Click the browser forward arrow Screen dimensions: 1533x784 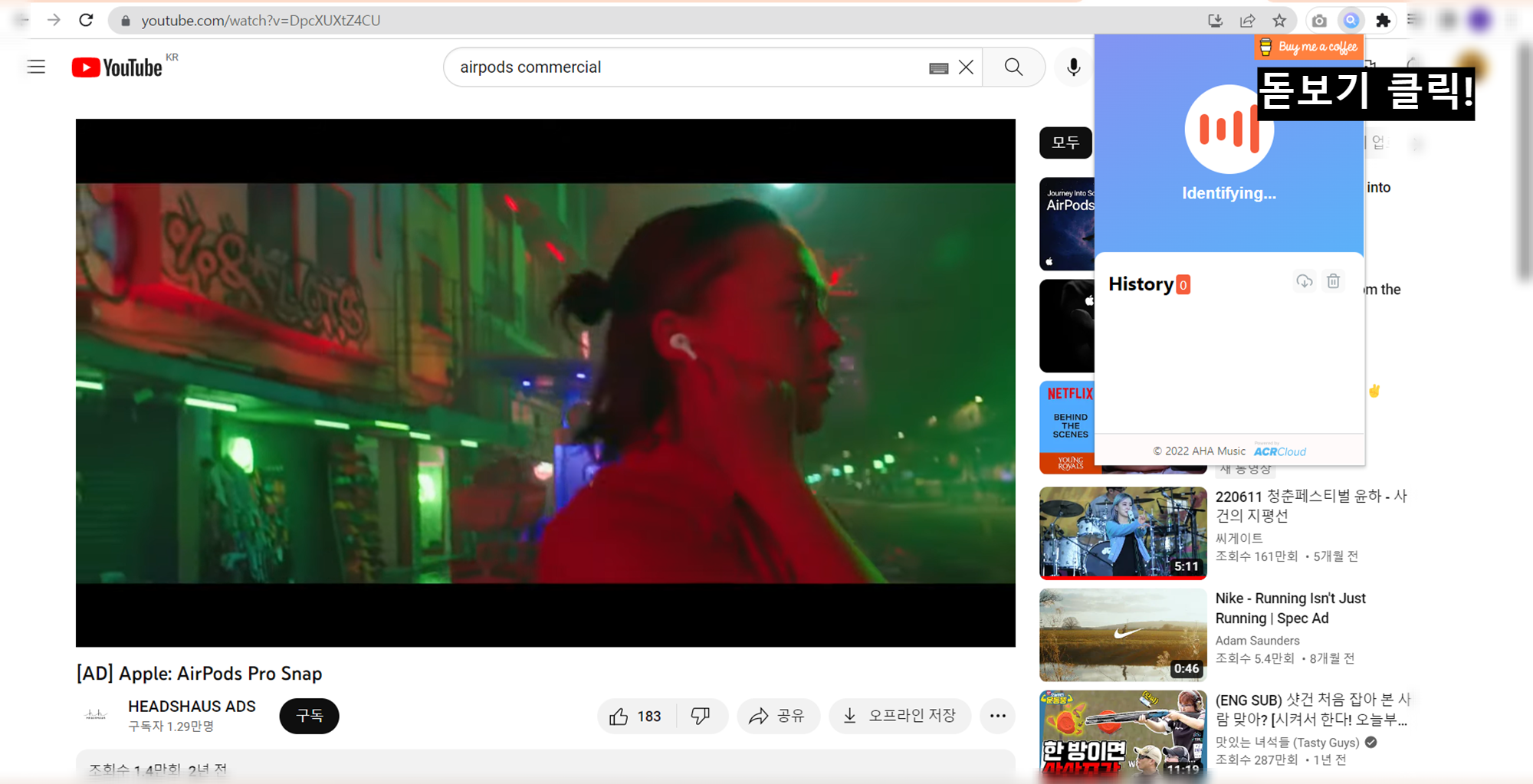[54, 21]
